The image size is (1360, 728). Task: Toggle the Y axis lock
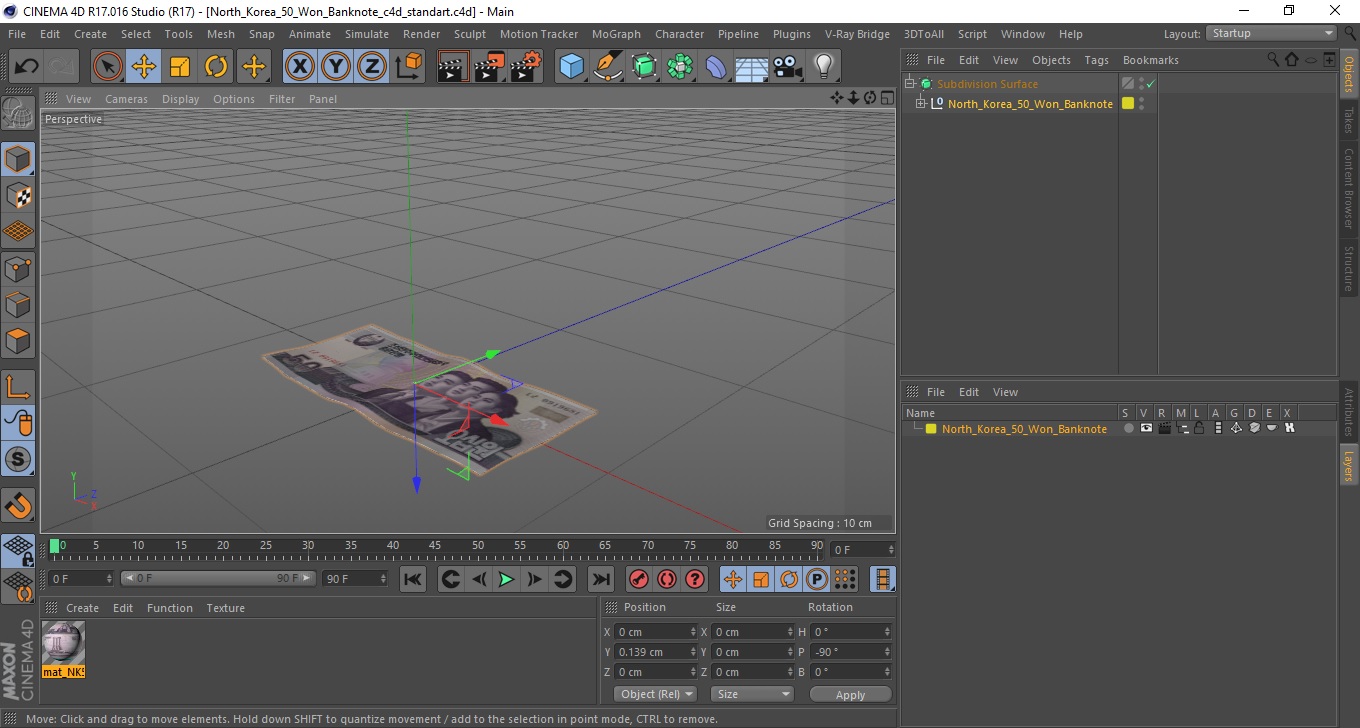336,67
